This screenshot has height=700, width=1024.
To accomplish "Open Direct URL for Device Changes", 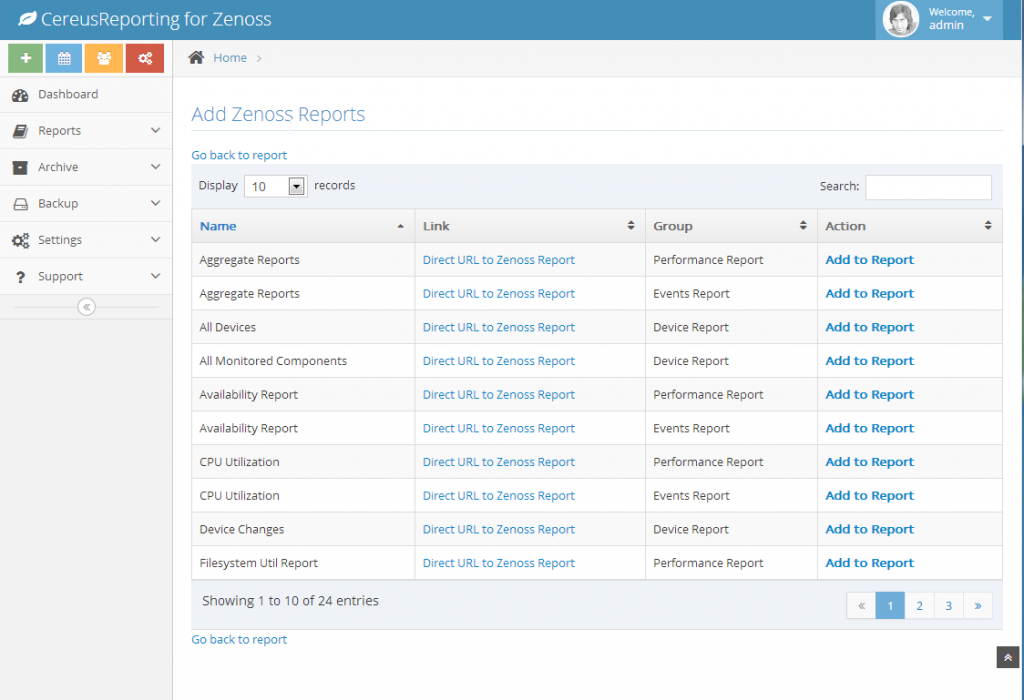I will 499,529.
